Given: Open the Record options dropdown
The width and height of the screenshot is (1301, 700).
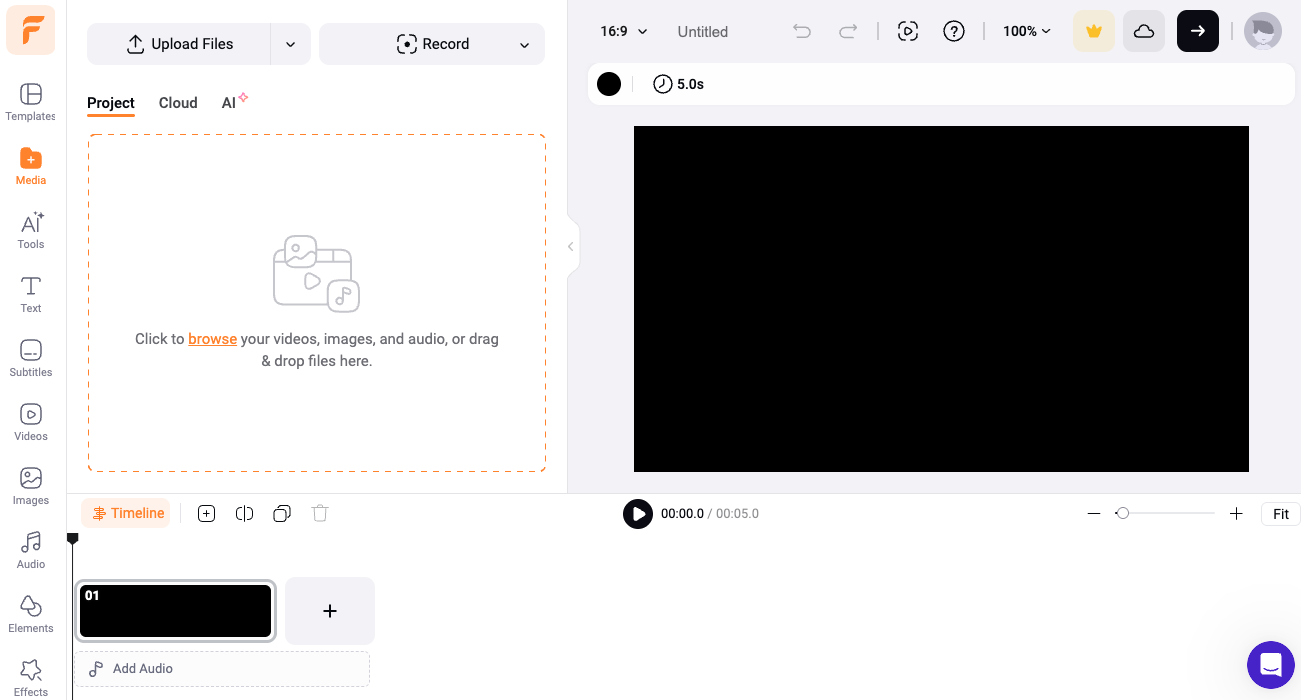Looking at the screenshot, I should (x=524, y=44).
